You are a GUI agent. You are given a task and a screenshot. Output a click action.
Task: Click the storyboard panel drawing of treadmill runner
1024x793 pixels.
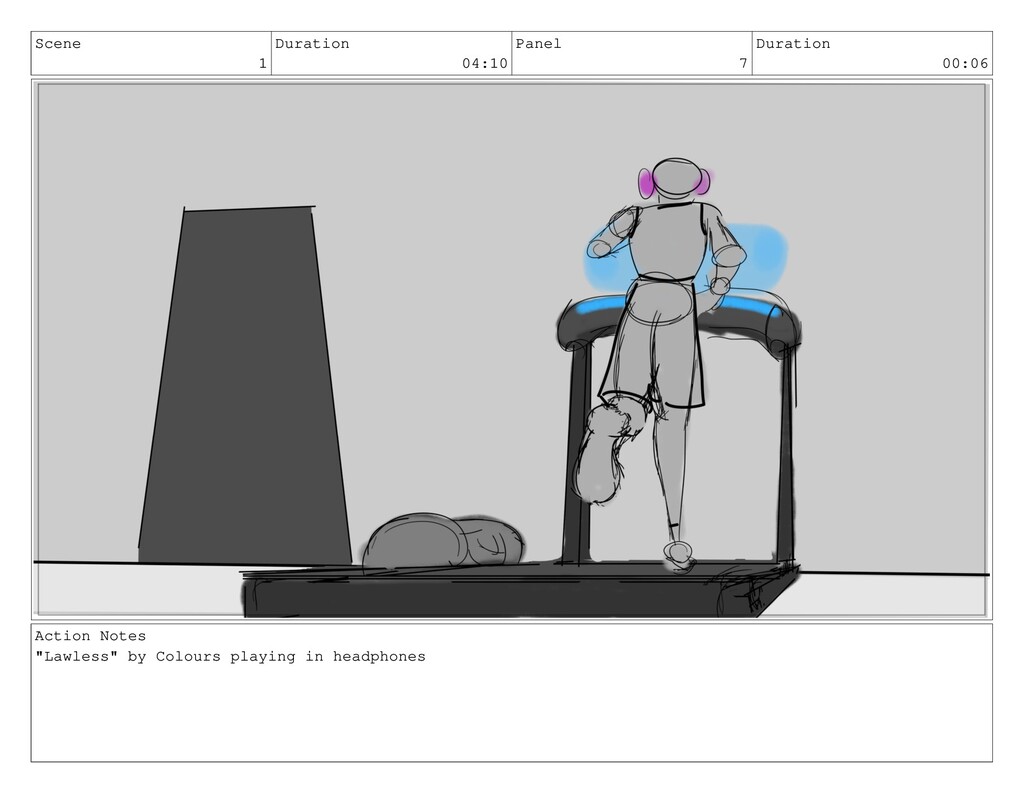pos(511,349)
